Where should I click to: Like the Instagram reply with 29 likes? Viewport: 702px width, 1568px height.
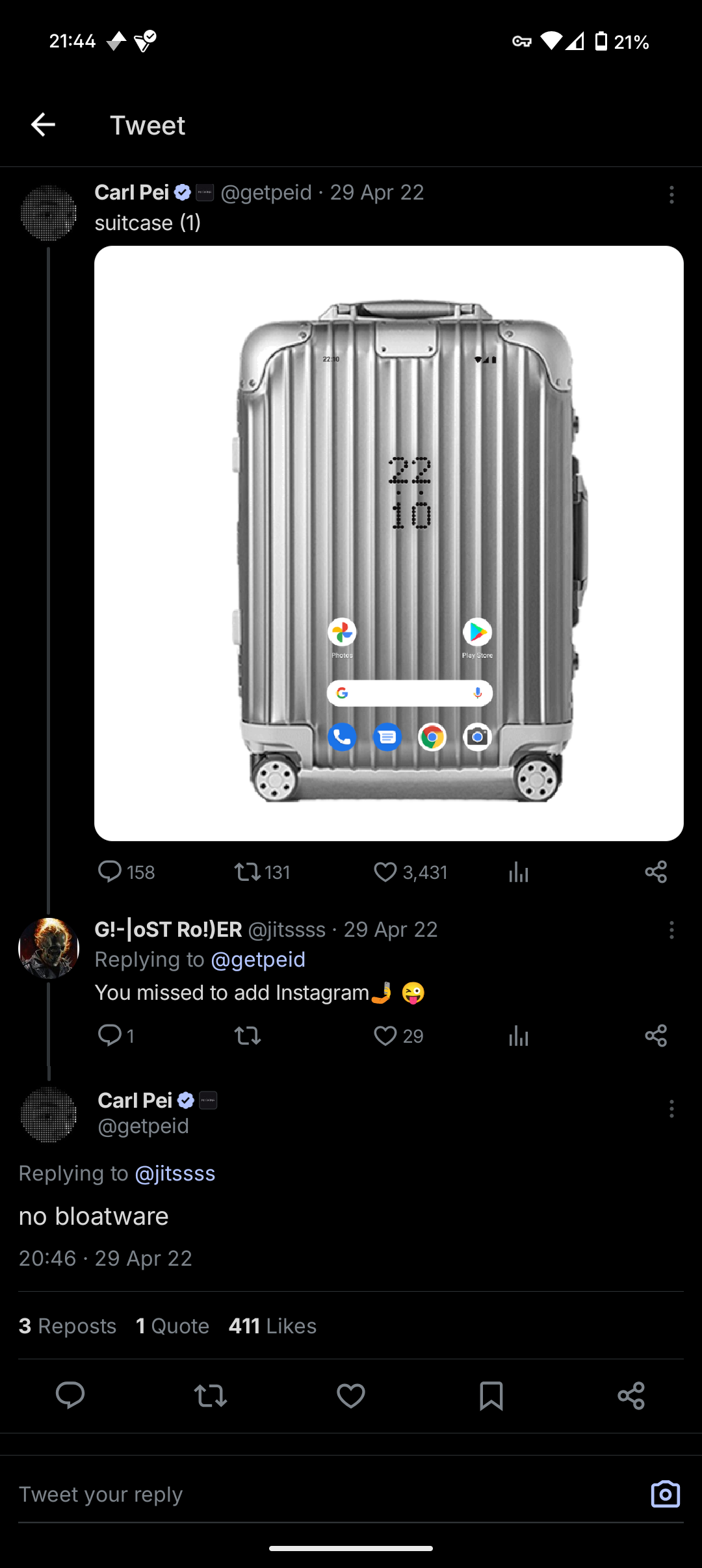pos(385,1036)
